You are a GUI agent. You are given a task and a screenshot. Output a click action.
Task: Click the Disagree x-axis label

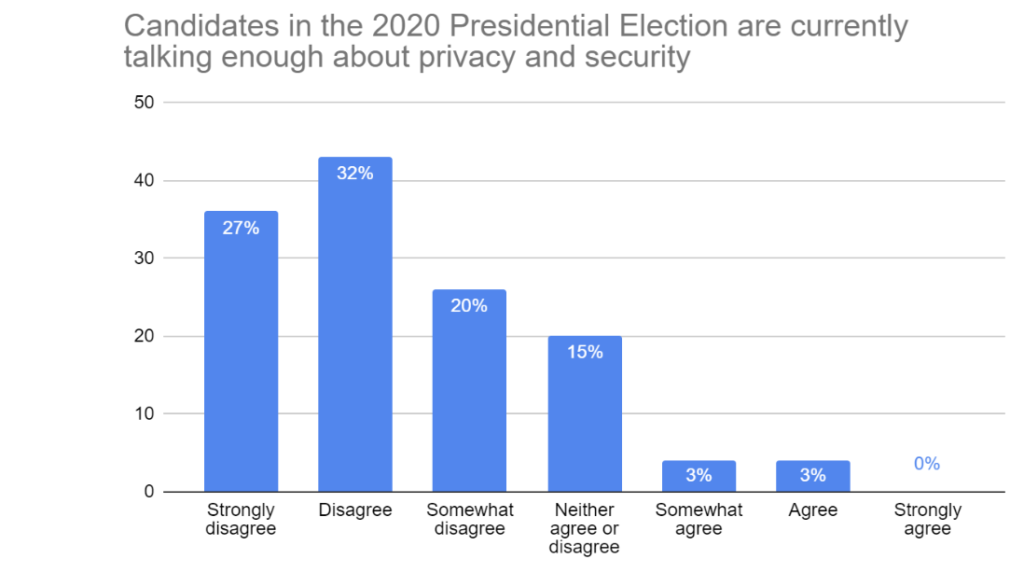tap(355, 510)
